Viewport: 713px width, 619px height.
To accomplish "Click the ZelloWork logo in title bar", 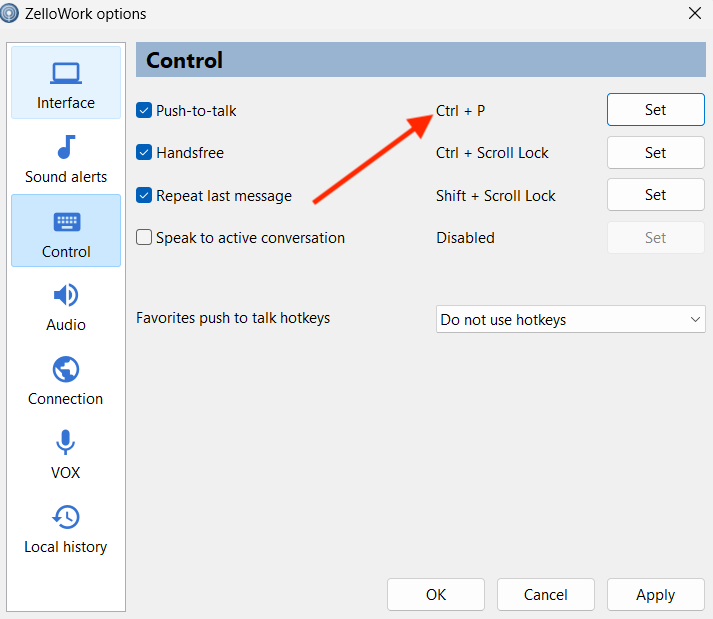I will click(10, 13).
